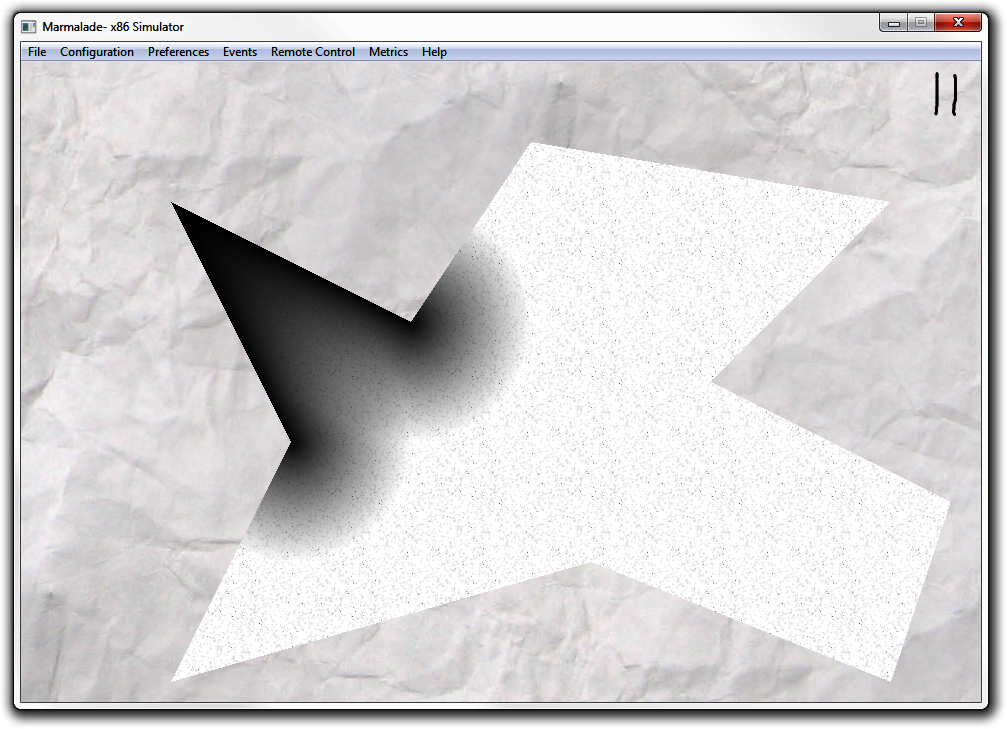Click the inward notch on the shape's right edge
This screenshot has height=729, width=1007.
[x=713, y=383]
